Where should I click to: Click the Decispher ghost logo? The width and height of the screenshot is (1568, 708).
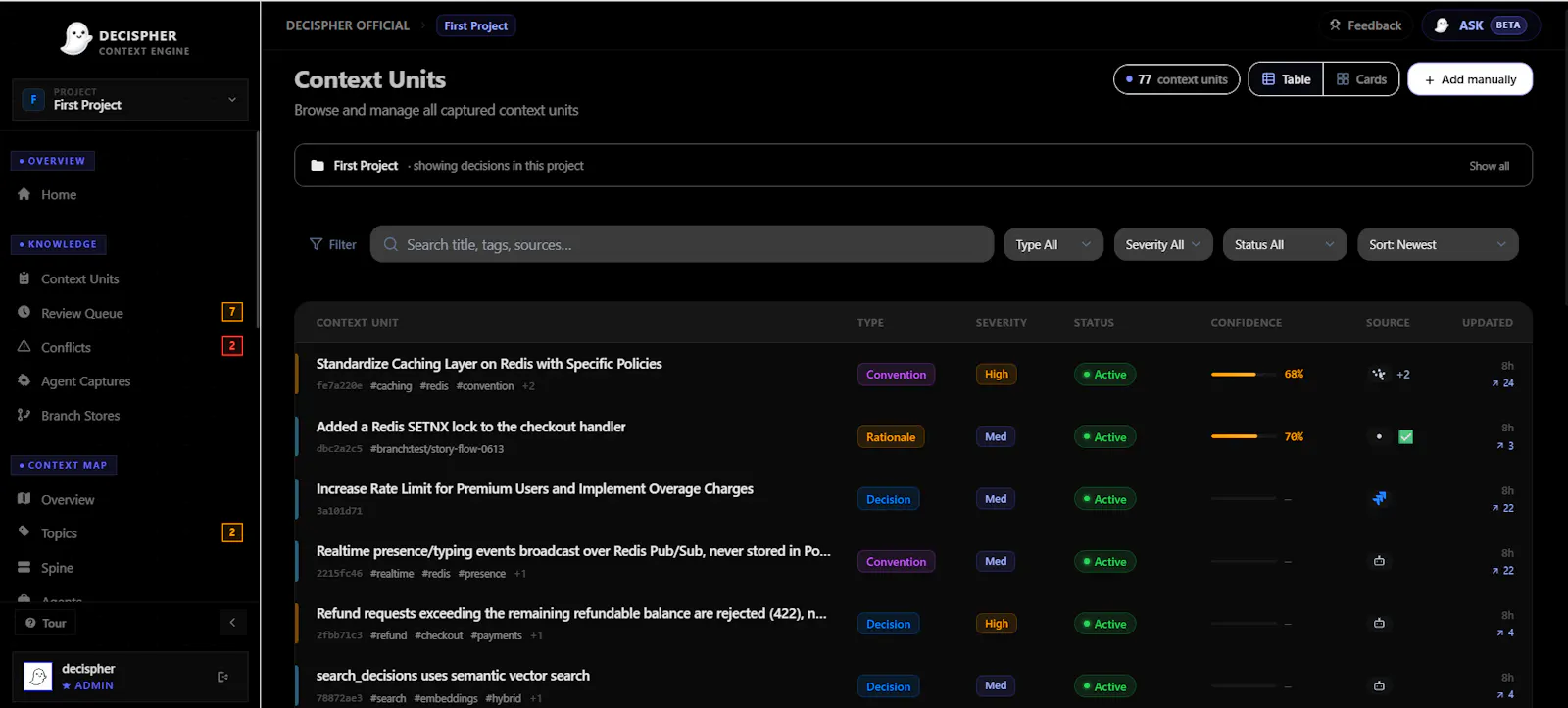pos(75,39)
